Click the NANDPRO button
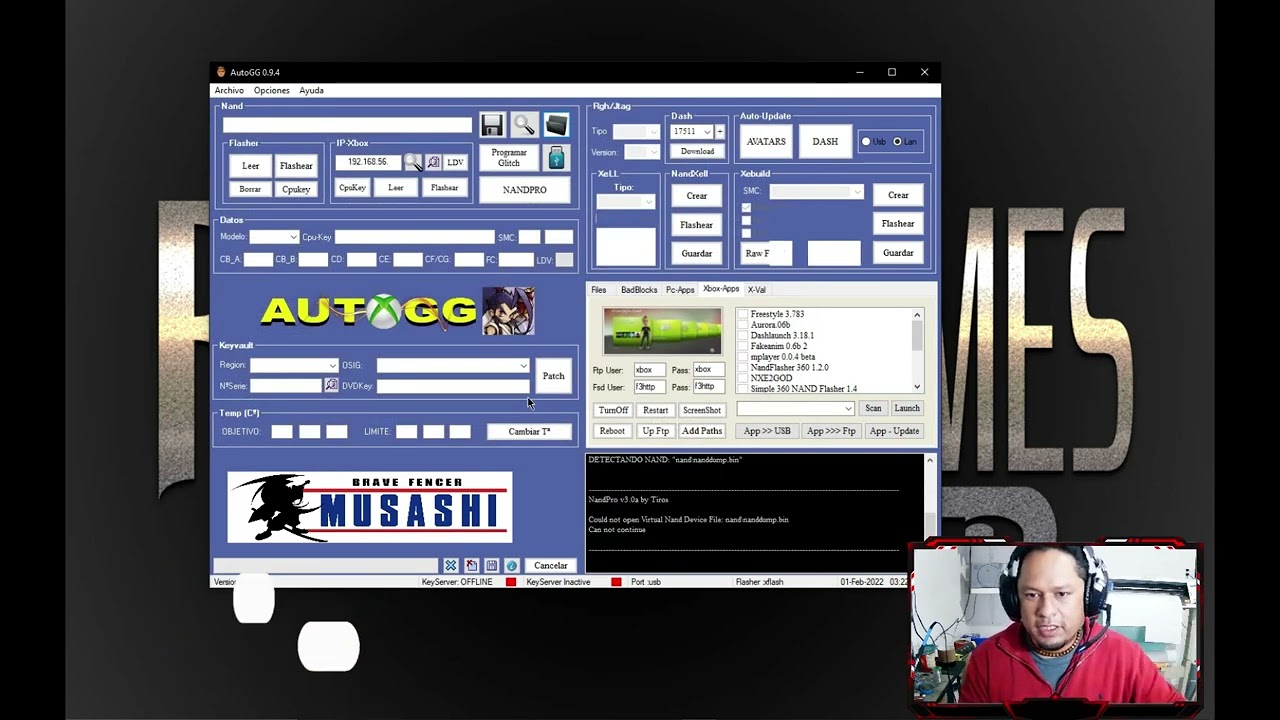Screen dimensions: 1280x720 click(x=525, y=190)
